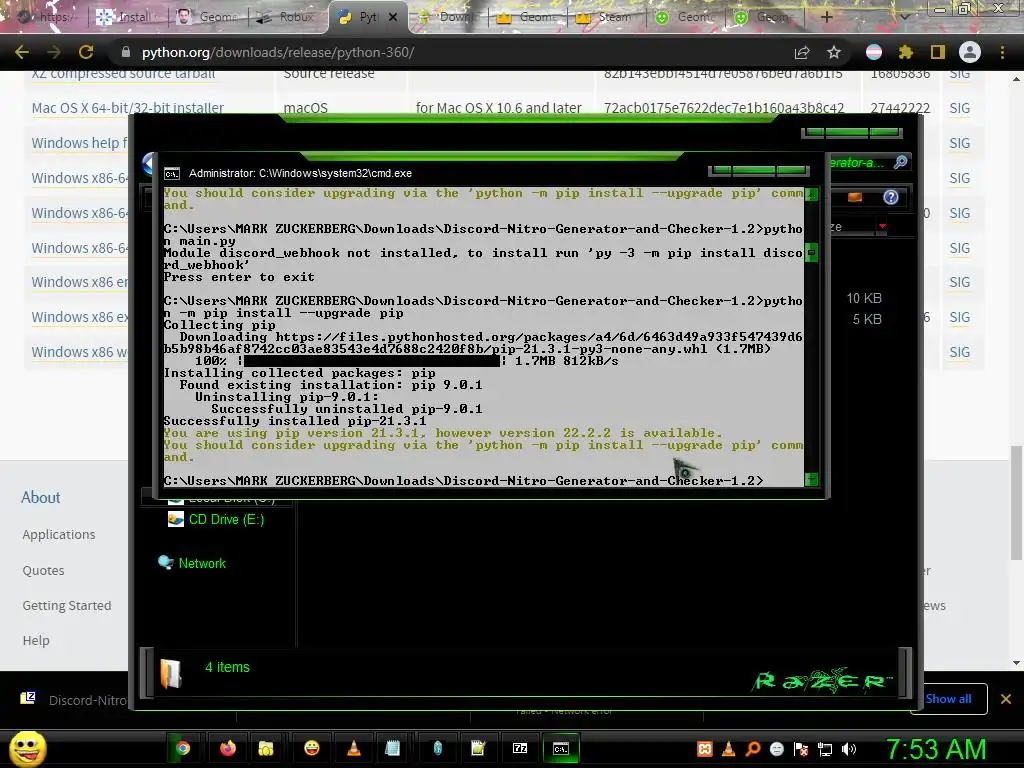Open SIG link in the Mac OS X row

coord(959,108)
